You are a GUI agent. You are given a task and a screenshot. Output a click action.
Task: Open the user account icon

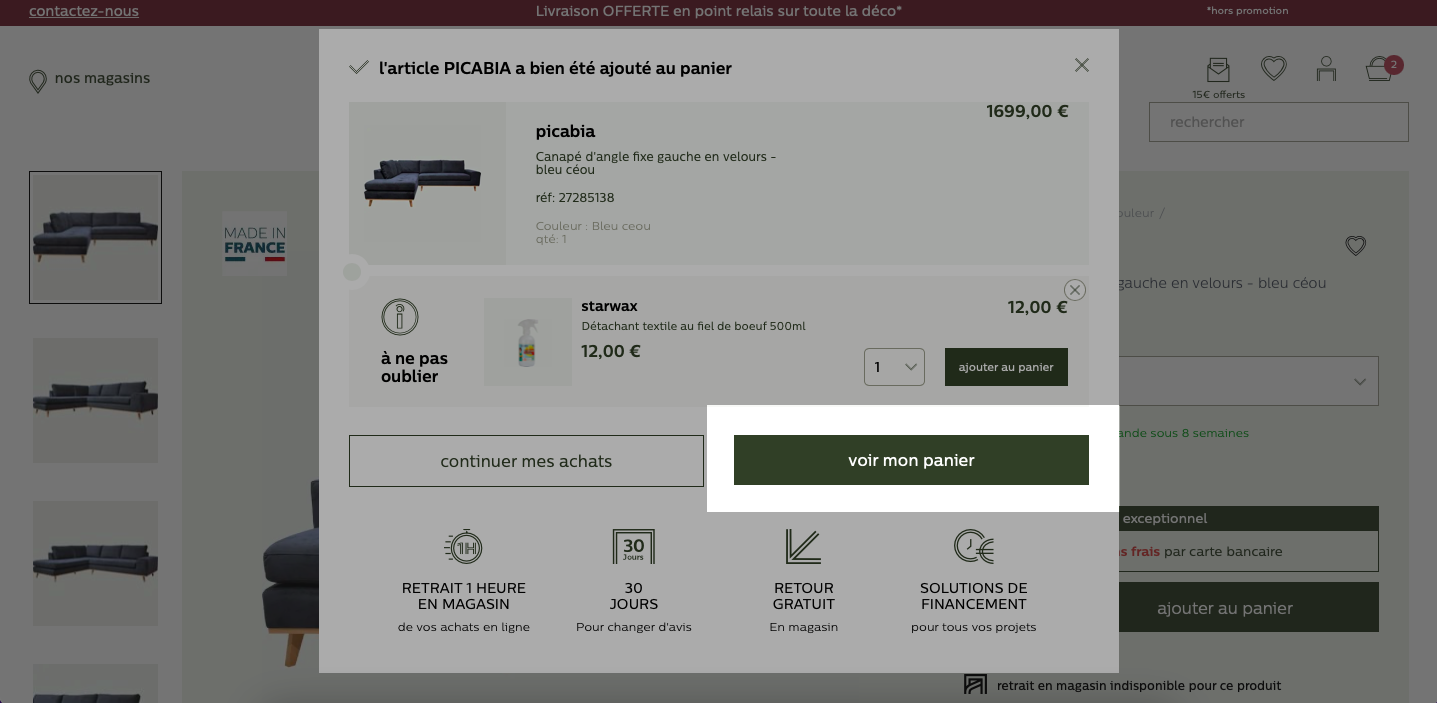(x=1326, y=68)
